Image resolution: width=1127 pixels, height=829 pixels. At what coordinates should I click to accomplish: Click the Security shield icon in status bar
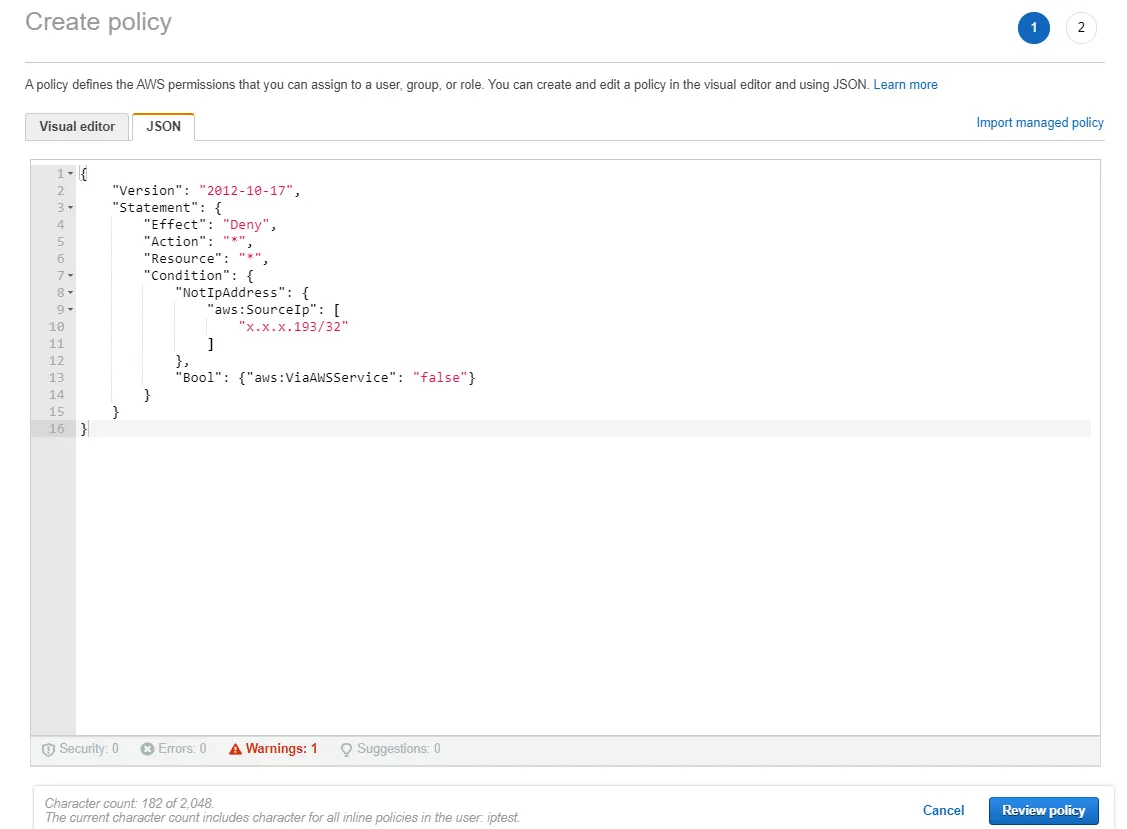(48, 749)
